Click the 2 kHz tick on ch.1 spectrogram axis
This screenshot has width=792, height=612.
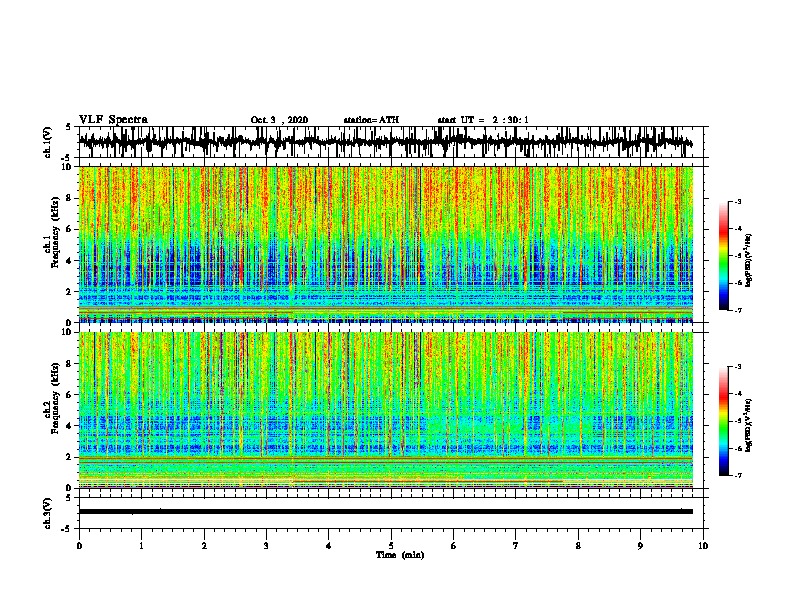(x=69, y=292)
